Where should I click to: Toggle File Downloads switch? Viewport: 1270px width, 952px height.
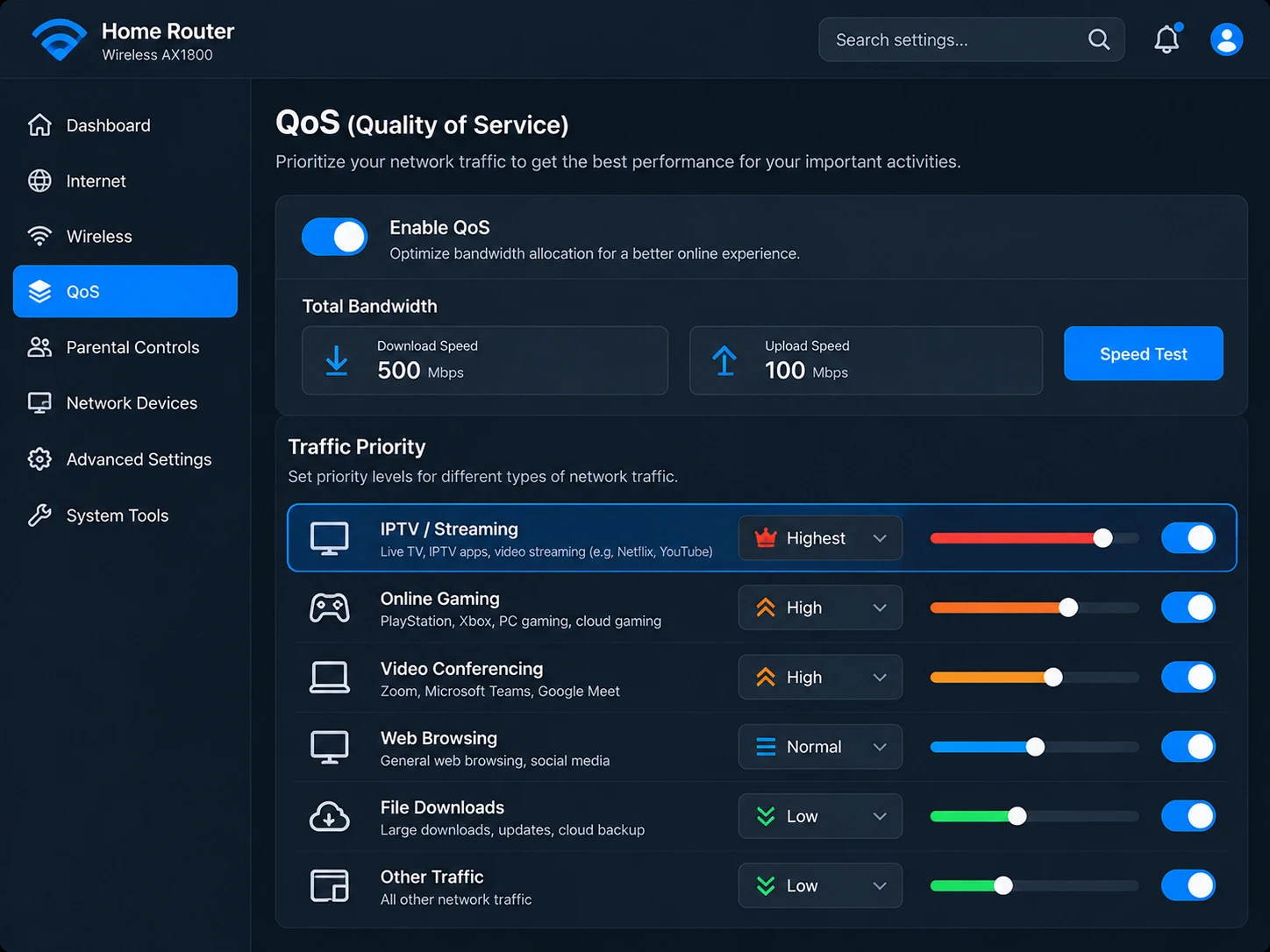[x=1188, y=816]
